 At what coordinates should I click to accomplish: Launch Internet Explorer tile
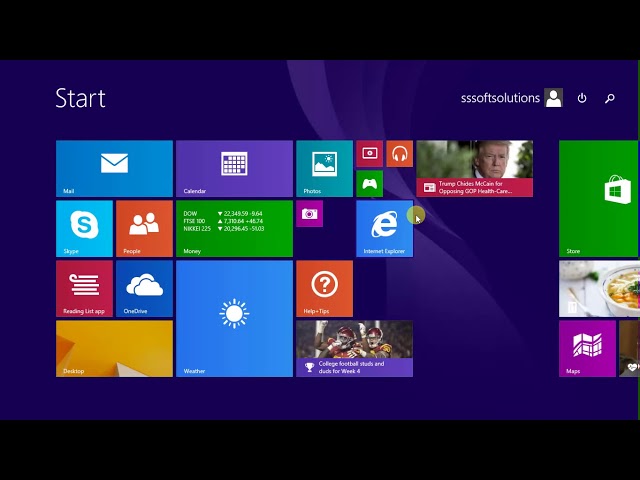point(384,229)
